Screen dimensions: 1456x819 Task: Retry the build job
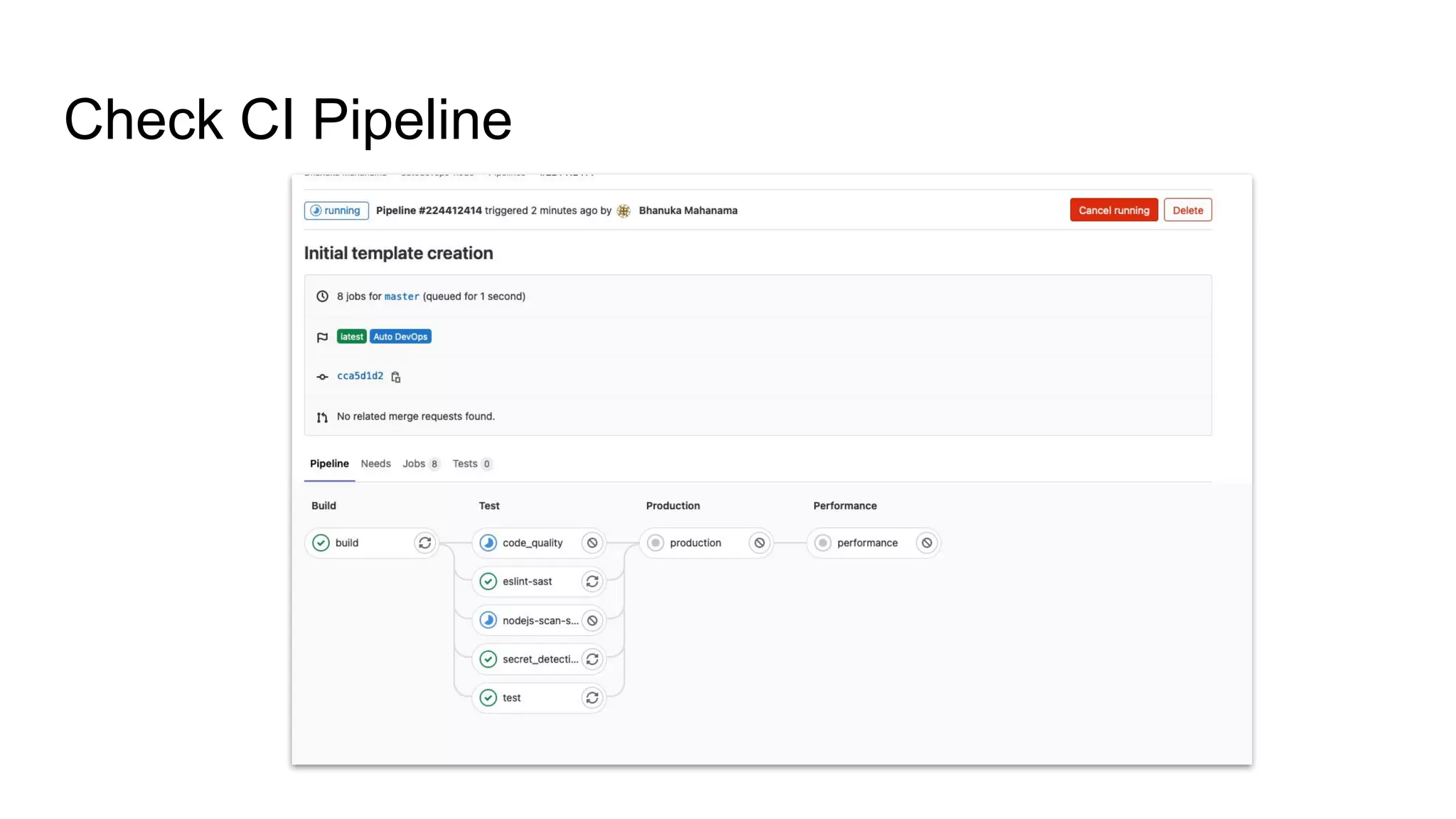pos(424,543)
